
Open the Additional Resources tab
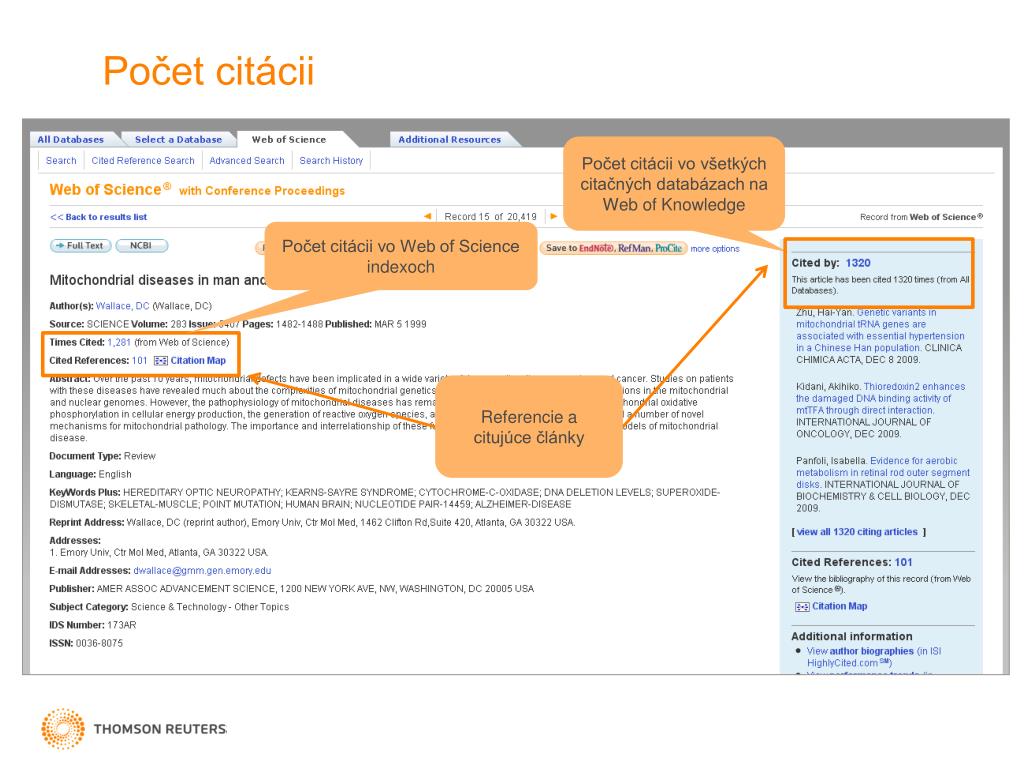click(x=449, y=139)
